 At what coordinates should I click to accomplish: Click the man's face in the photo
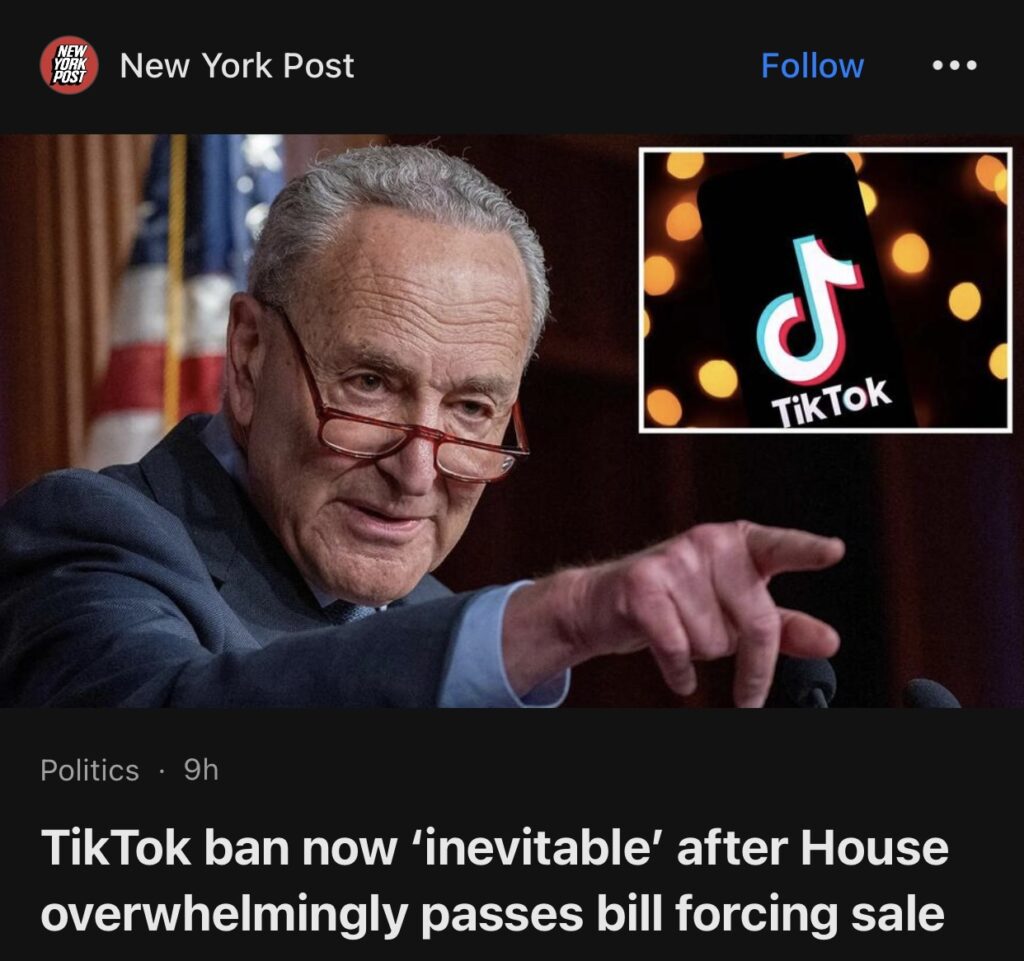click(392, 405)
